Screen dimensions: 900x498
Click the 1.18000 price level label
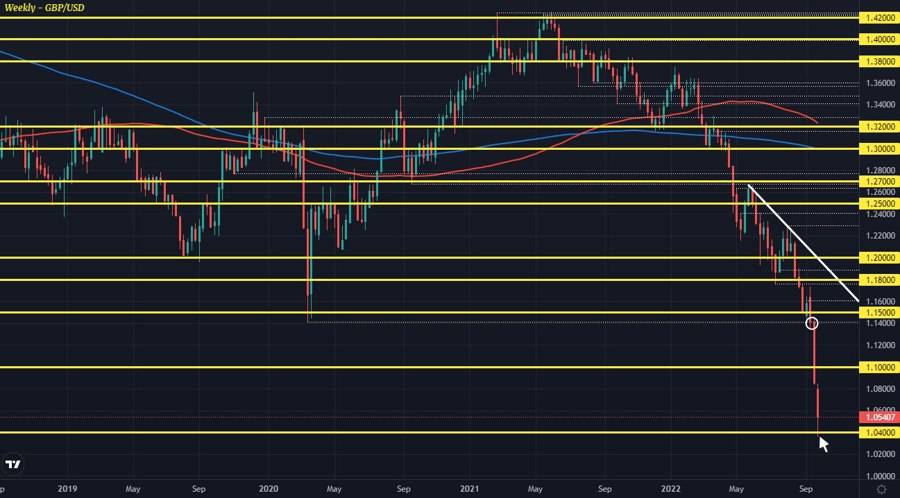coord(879,280)
